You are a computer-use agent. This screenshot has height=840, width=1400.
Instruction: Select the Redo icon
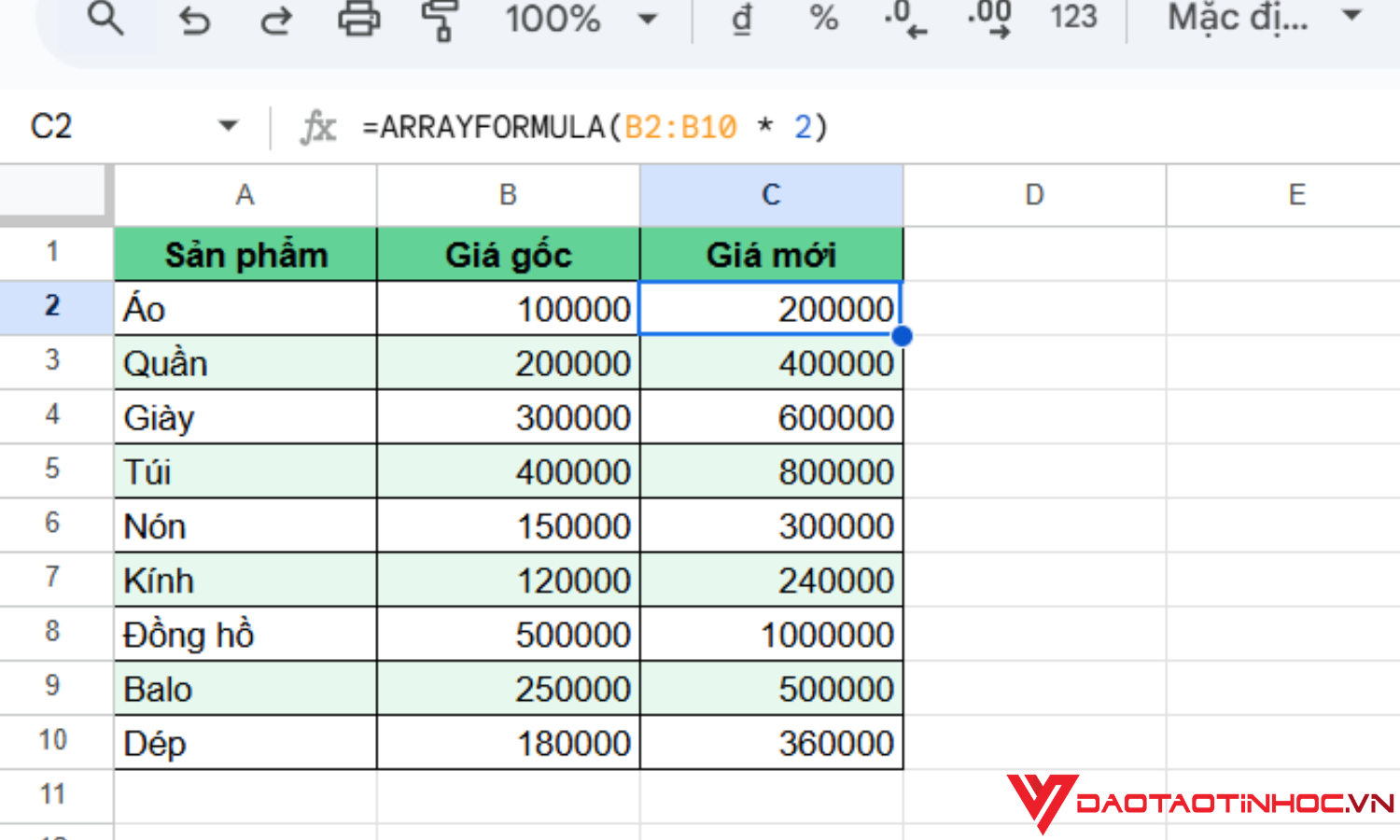[276, 21]
